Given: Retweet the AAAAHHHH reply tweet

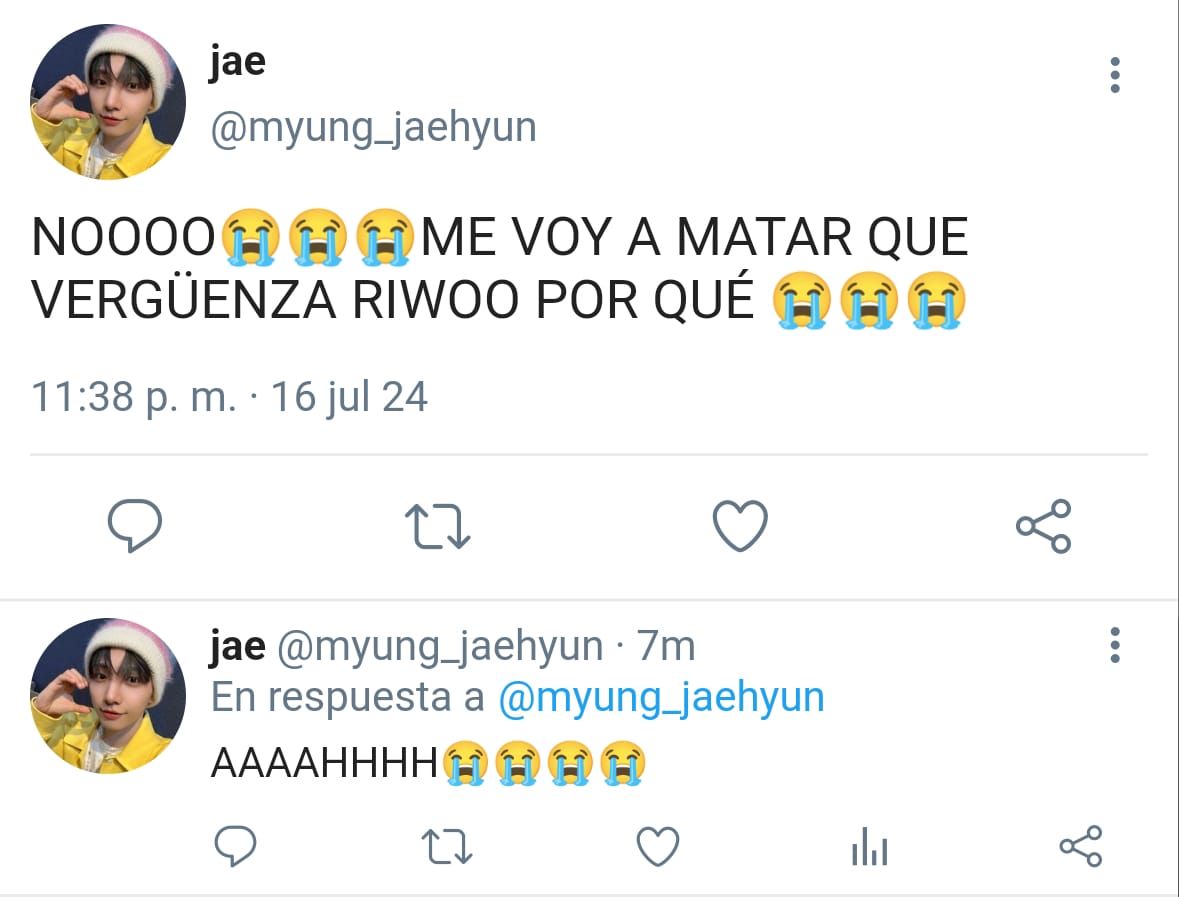Looking at the screenshot, I should point(447,846).
